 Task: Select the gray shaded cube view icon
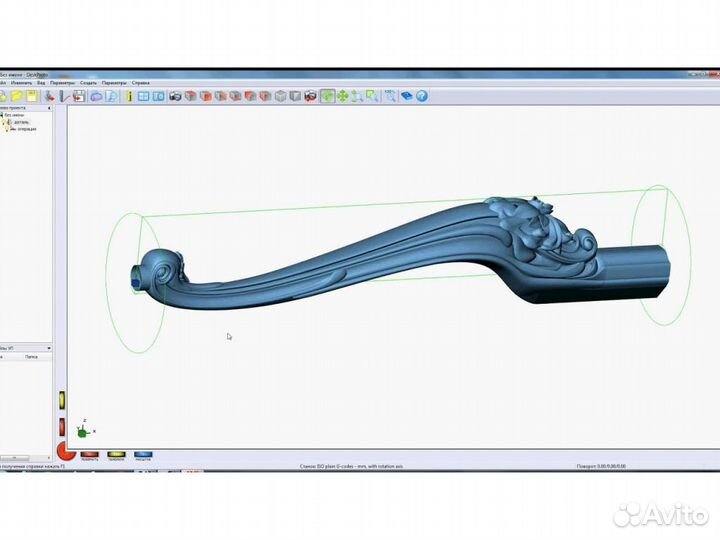point(281,96)
